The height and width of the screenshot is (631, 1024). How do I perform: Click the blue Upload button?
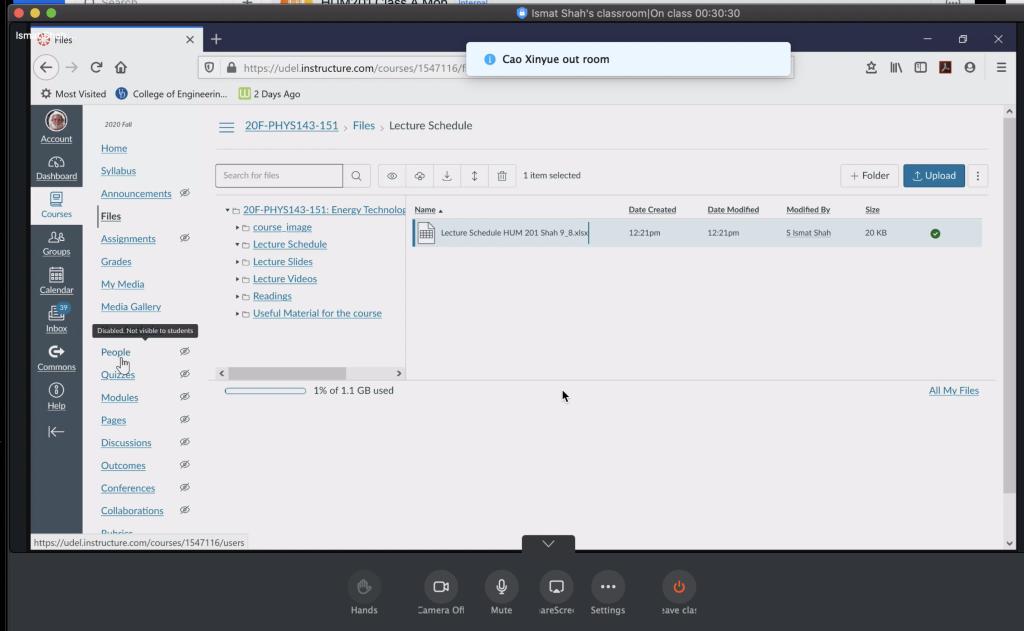934,176
